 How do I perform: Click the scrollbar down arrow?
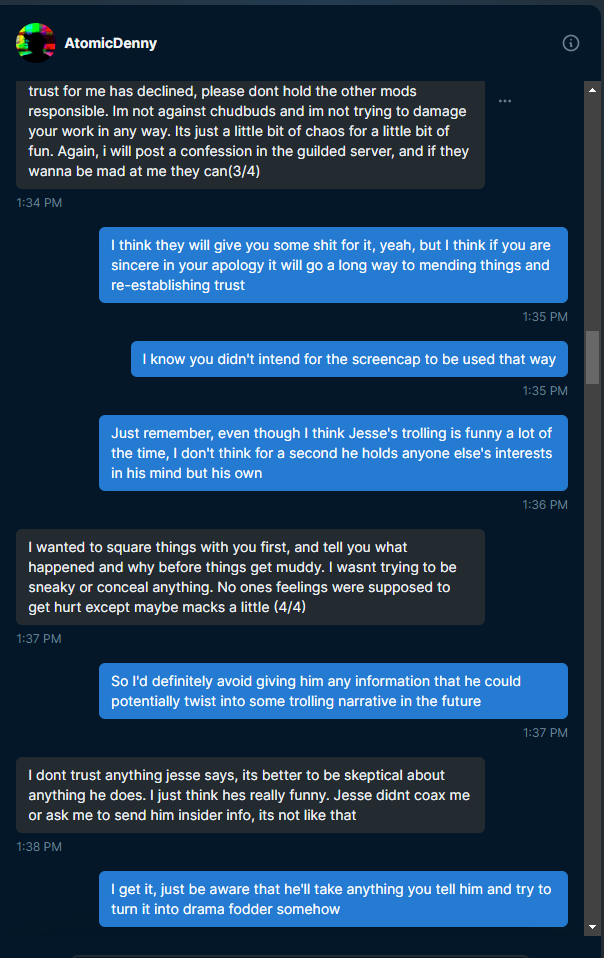point(592,926)
